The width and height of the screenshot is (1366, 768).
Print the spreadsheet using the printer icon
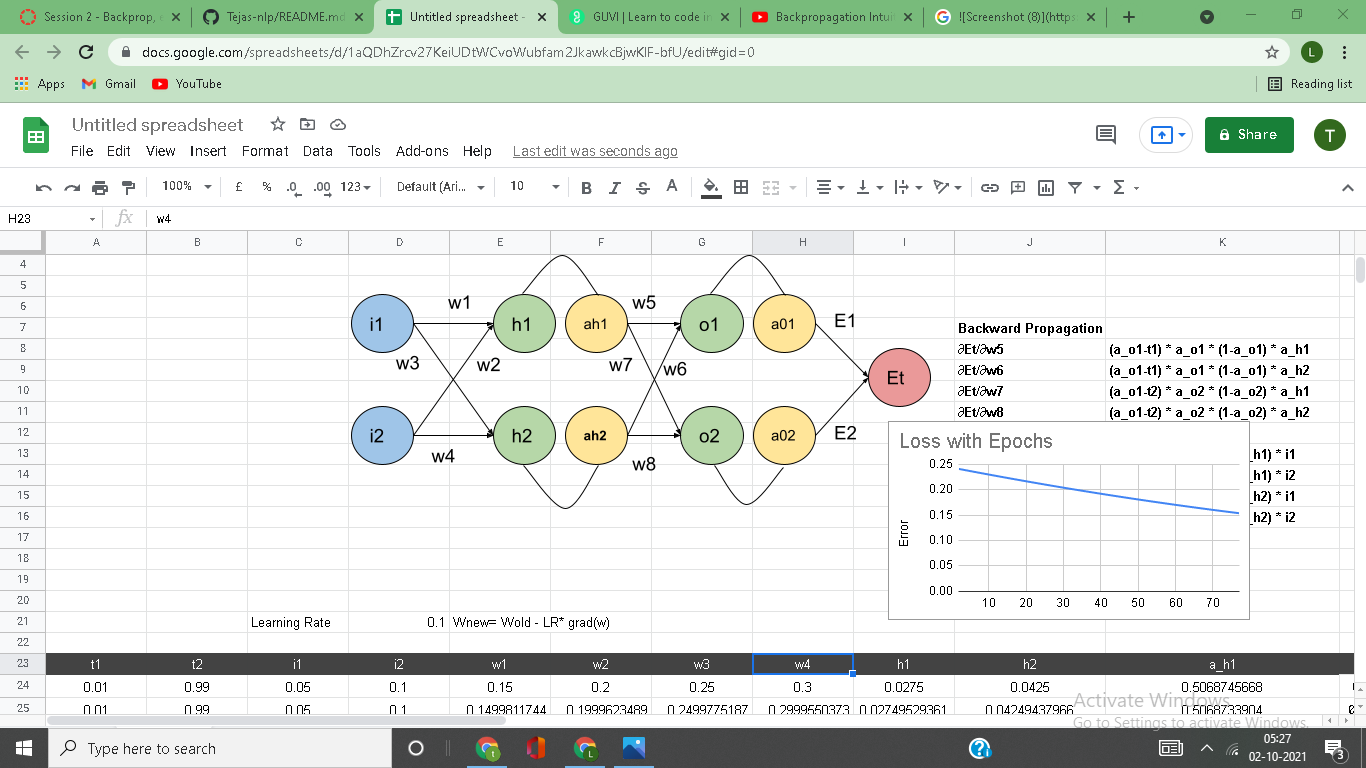click(99, 187)
